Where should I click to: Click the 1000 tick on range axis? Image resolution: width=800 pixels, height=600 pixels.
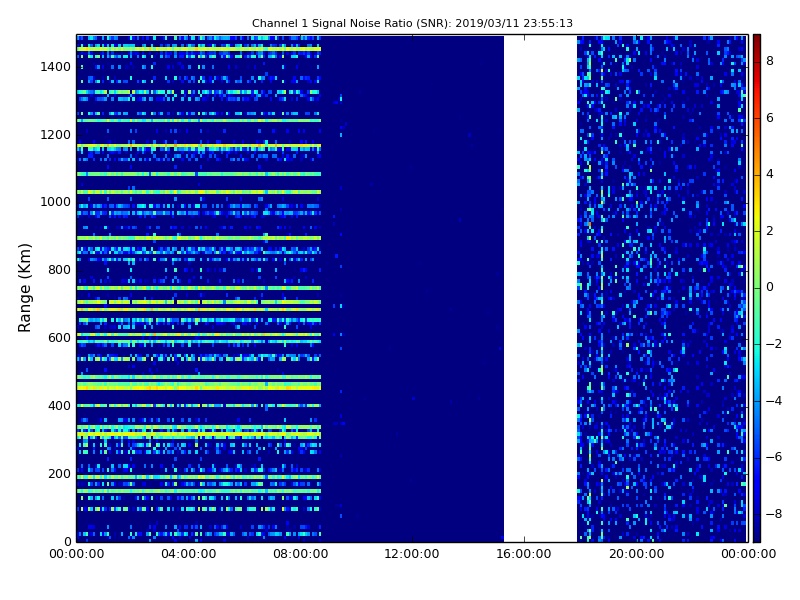pyautogui.click(x=56, y=202)
